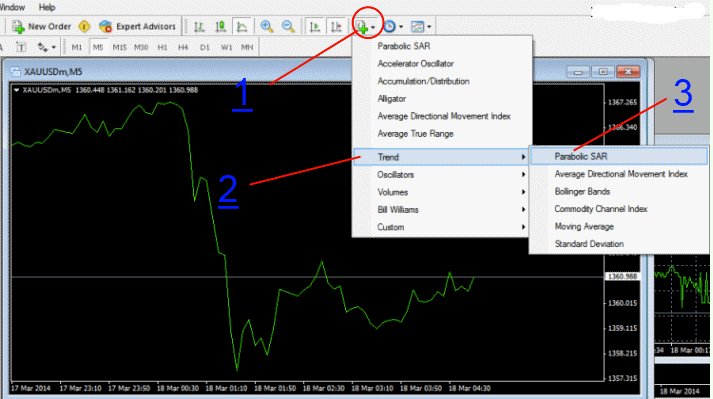The width and height of the screenshot is (713, 399).
Task: Select the M1 timeframe
Action: coord(76,47)
